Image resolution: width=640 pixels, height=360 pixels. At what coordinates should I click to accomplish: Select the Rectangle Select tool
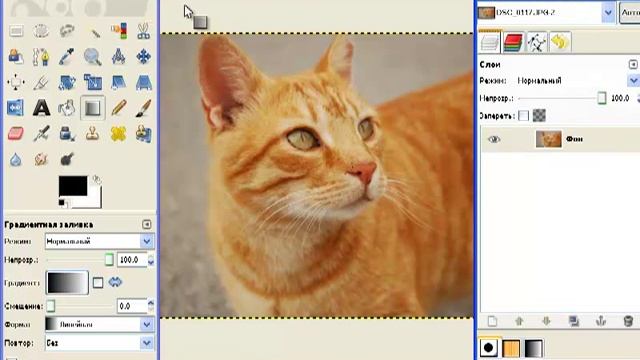(16, 31)
